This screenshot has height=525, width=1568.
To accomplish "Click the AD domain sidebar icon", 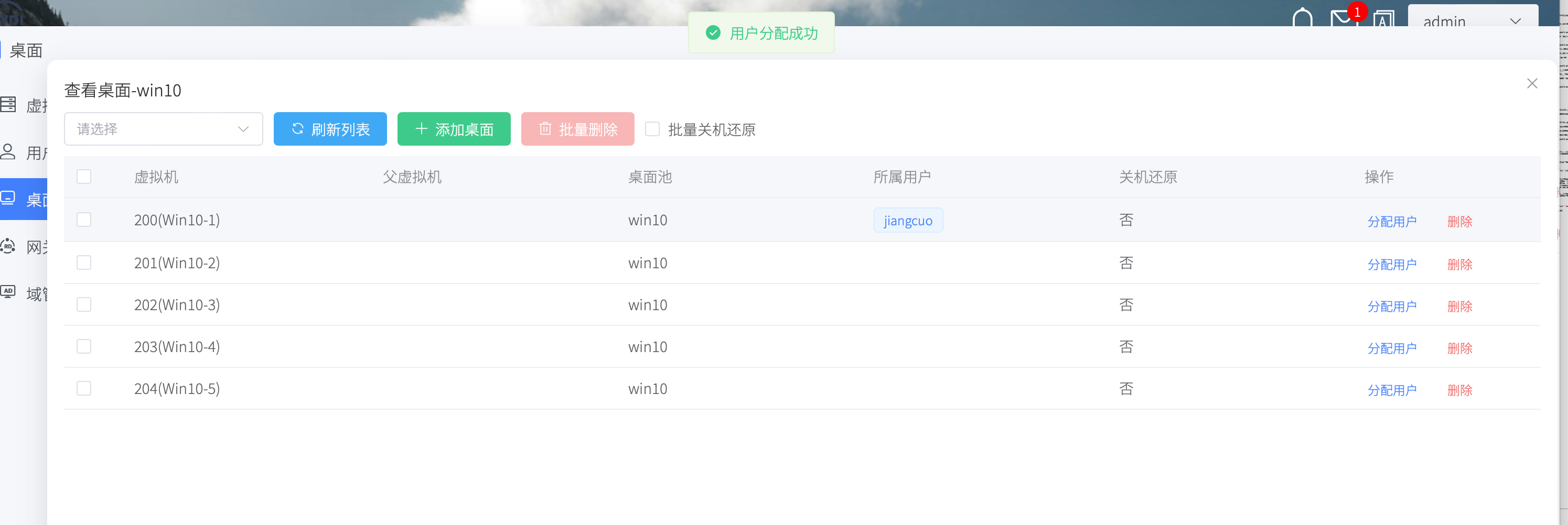I will (x=8, y=292).
